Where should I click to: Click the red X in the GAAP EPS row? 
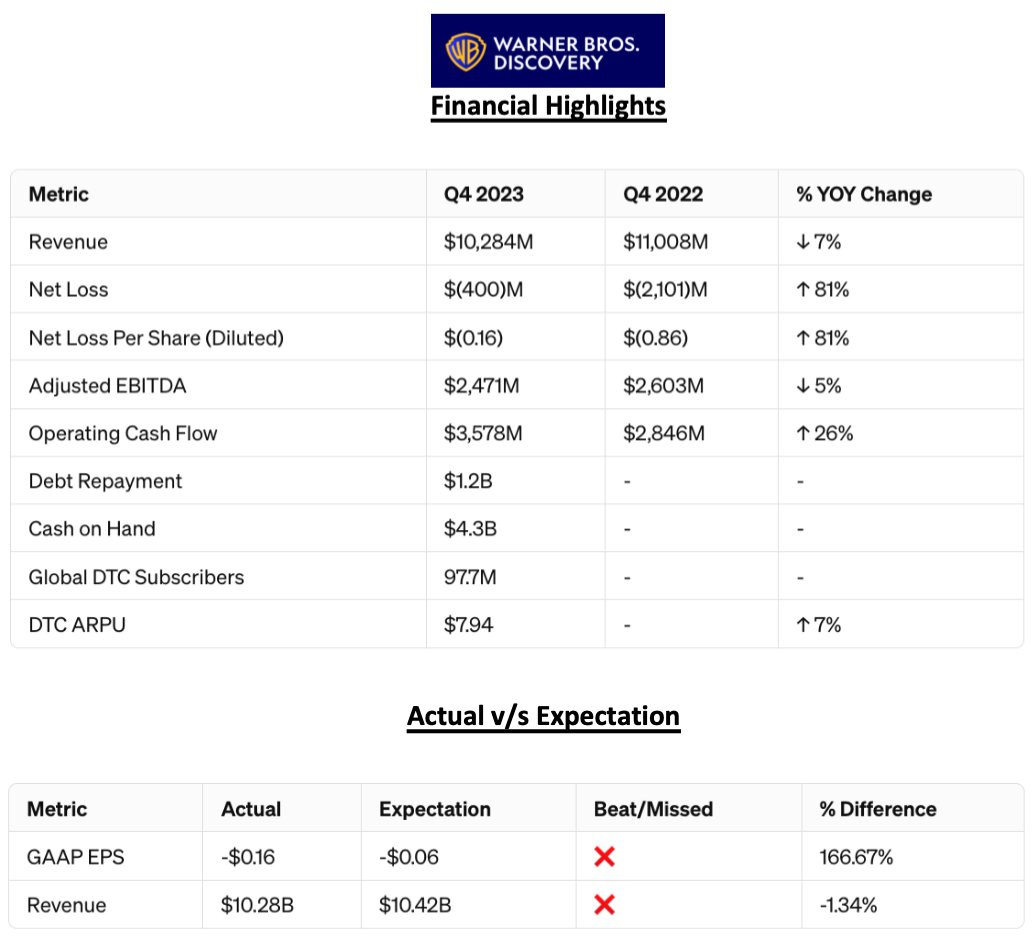[604, 857]
